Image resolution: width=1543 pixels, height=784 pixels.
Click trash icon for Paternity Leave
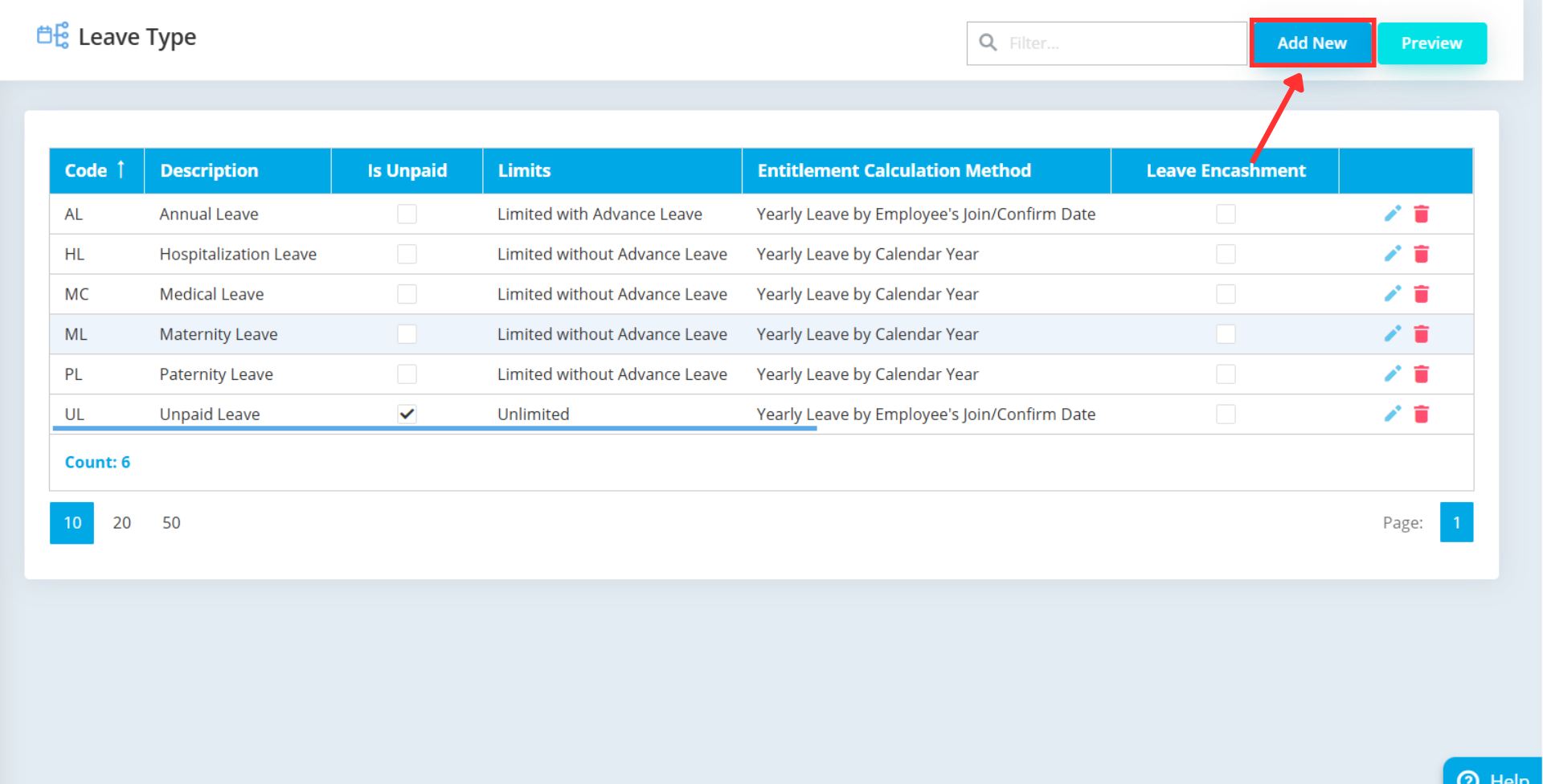(1422, 374)
